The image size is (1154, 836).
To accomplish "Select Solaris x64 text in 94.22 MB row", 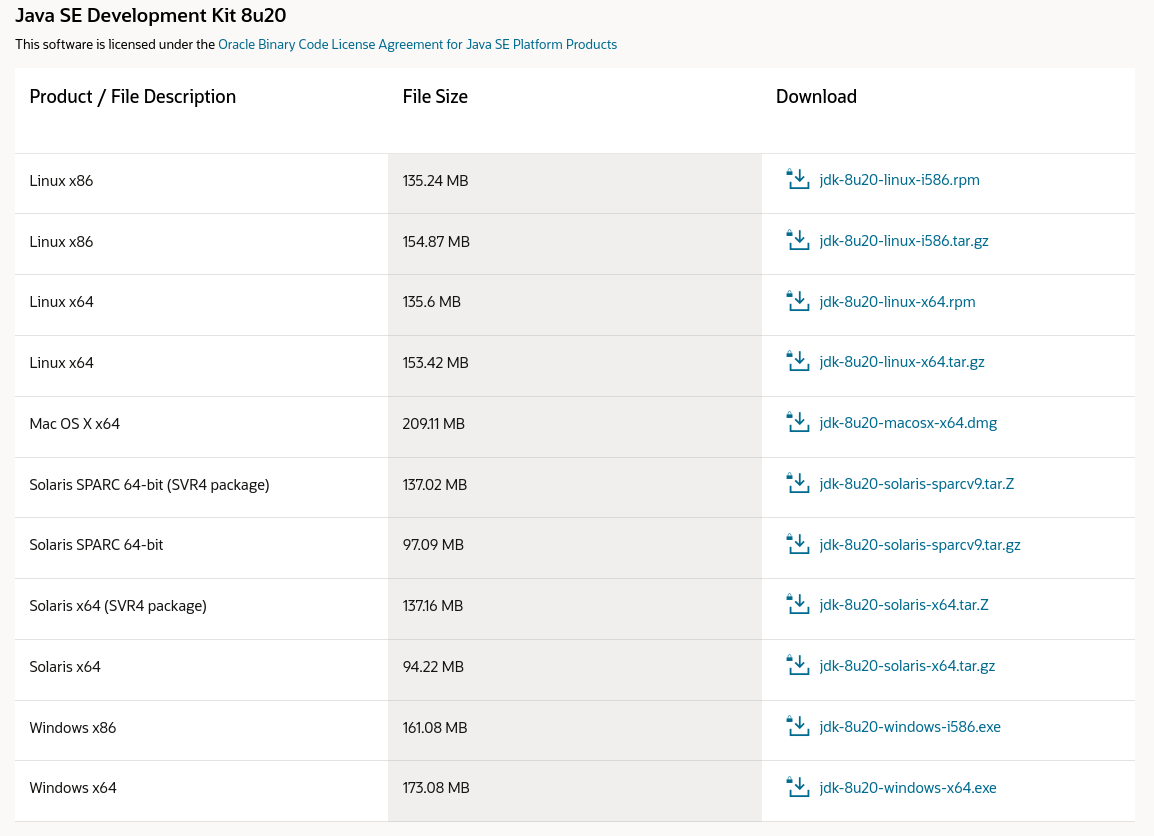I will click(65, 667).
